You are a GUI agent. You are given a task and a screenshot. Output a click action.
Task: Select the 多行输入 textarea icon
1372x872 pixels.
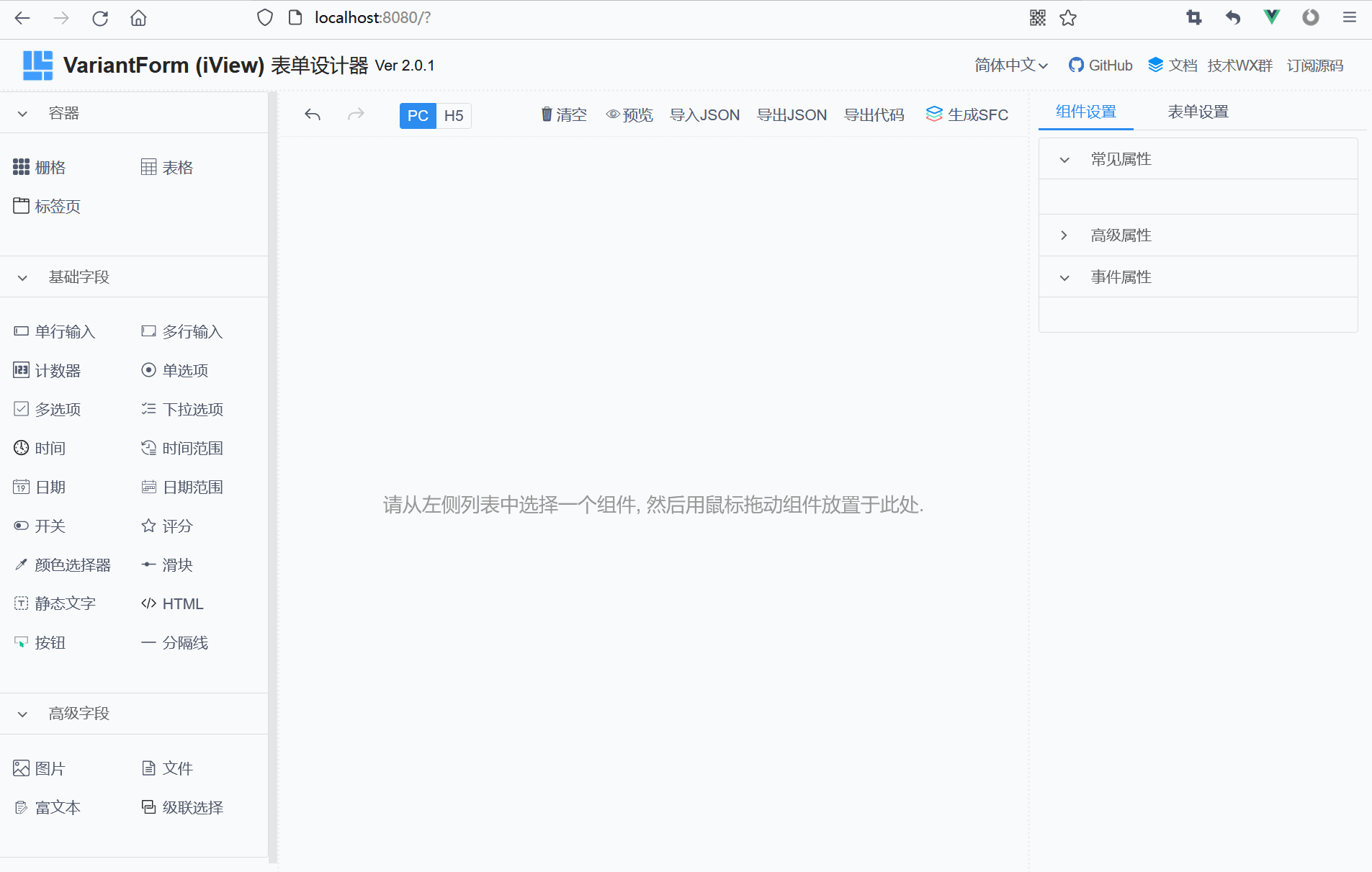pos(148,331)
